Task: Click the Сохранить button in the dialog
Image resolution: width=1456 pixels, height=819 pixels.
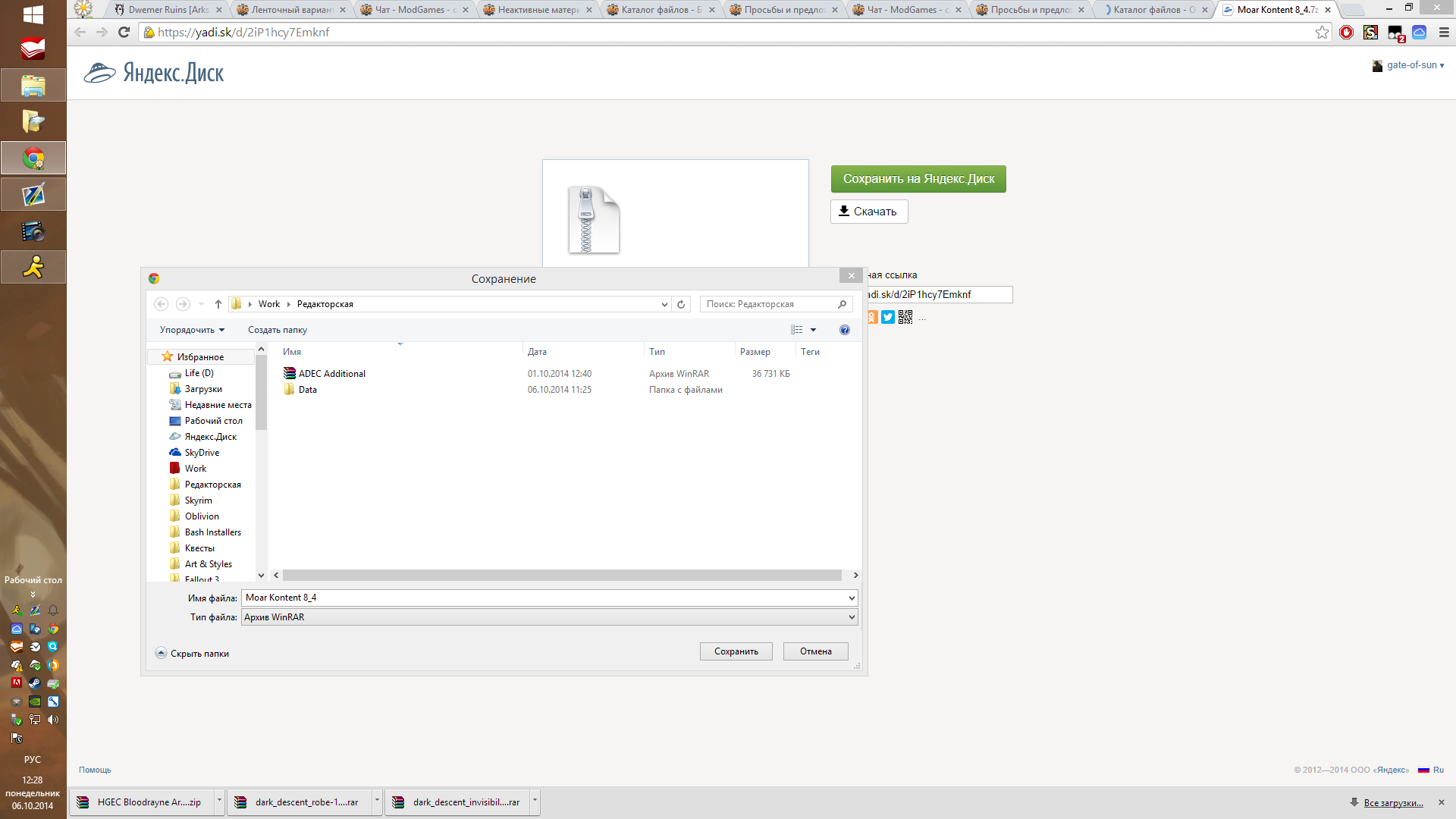Action: [x=736, y=651]
